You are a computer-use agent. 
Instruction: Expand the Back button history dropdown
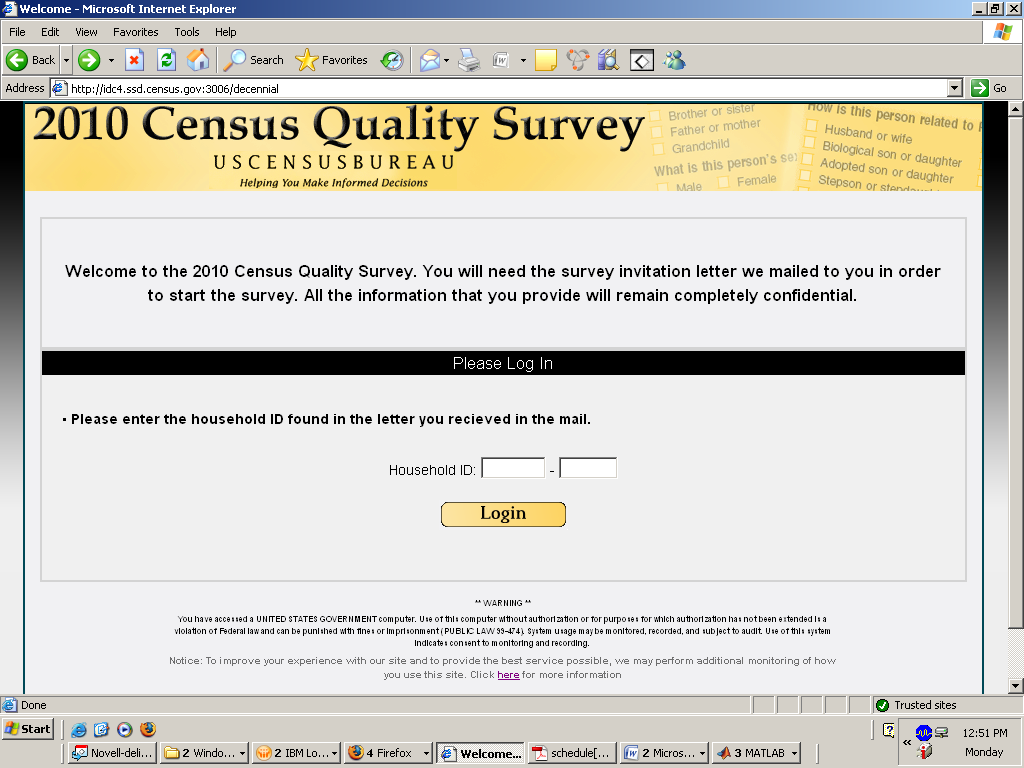tap(66, 60)
